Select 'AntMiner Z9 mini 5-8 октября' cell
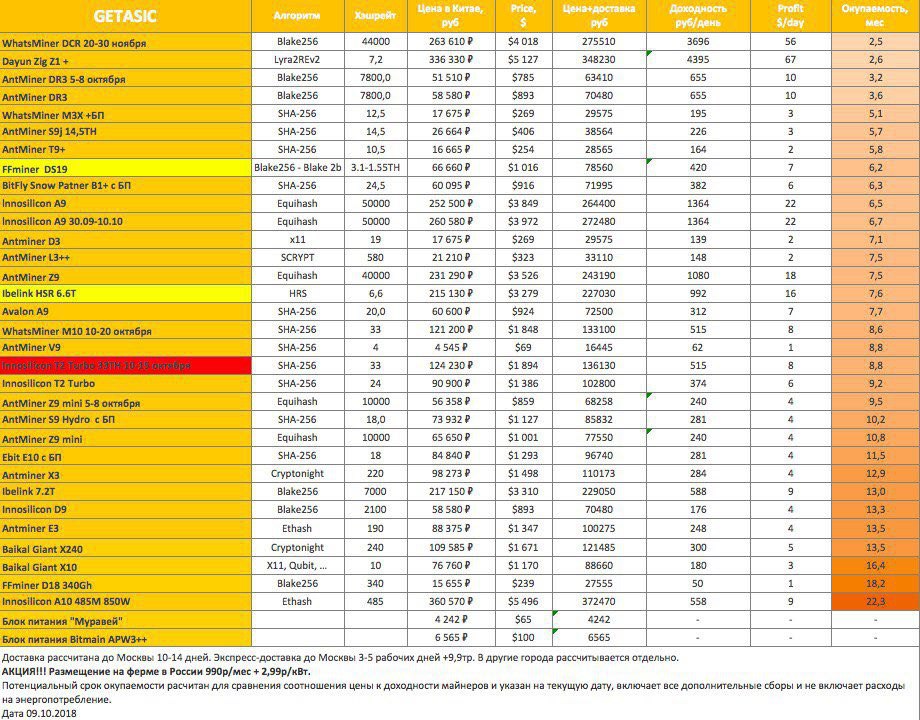 coord(126,403)
